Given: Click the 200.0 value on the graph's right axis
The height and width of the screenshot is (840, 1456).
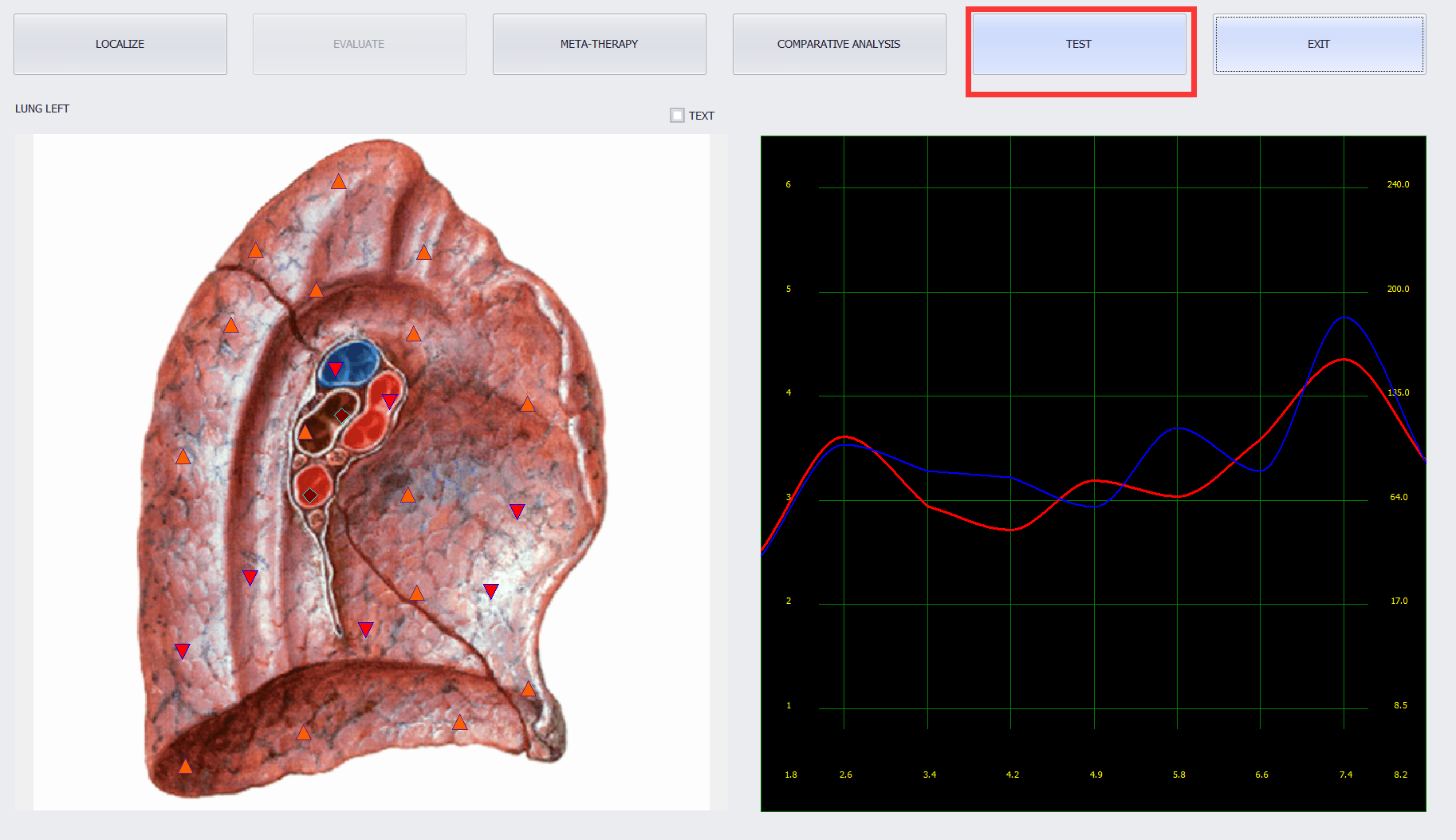Looking at the screenshot, I should coord(1398,289).
